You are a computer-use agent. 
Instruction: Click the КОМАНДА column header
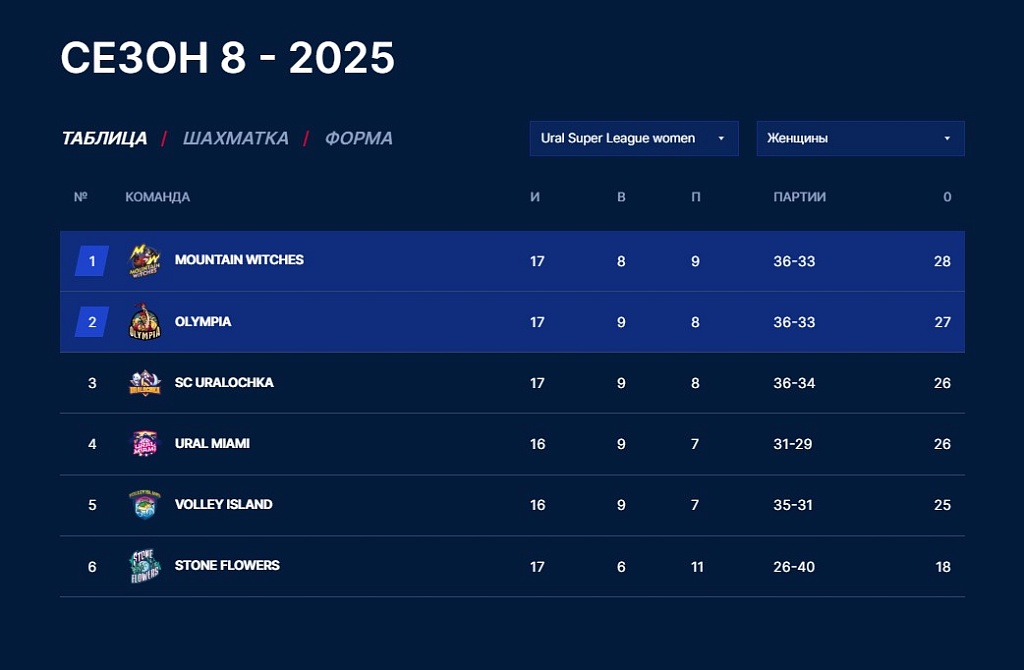[x=157, y=197]
